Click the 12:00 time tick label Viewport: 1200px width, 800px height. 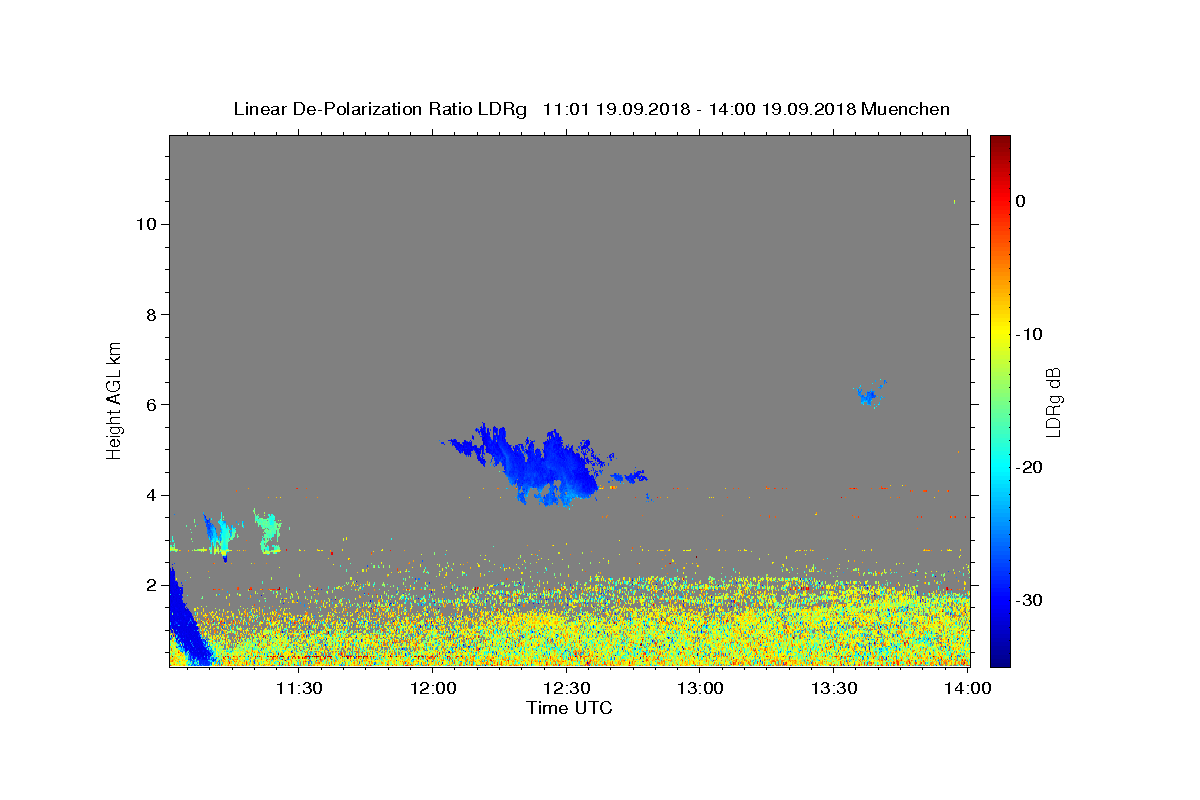pos(434,688)
